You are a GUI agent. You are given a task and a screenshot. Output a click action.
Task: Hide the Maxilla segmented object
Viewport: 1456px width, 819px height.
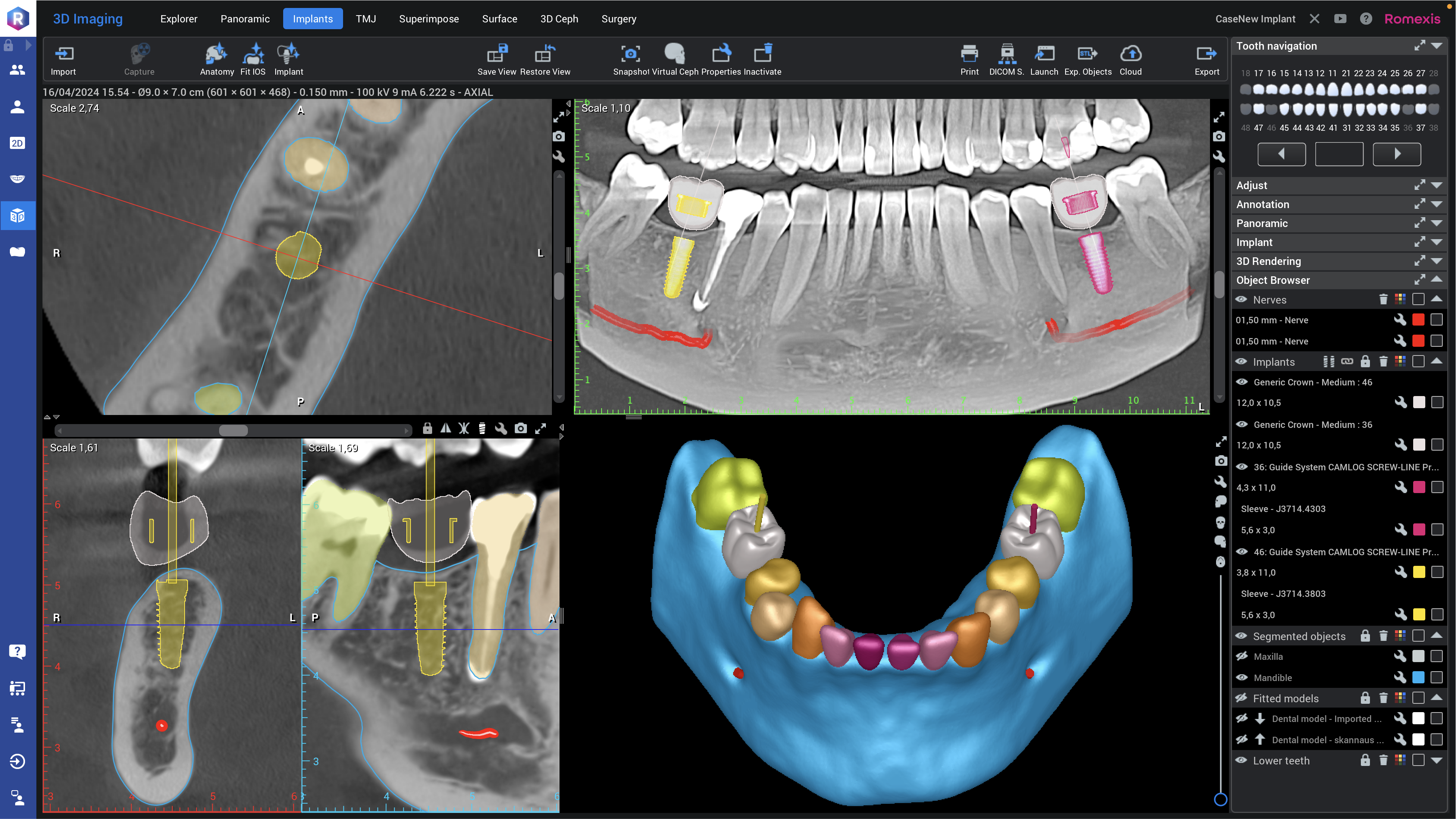(1242, 656)
